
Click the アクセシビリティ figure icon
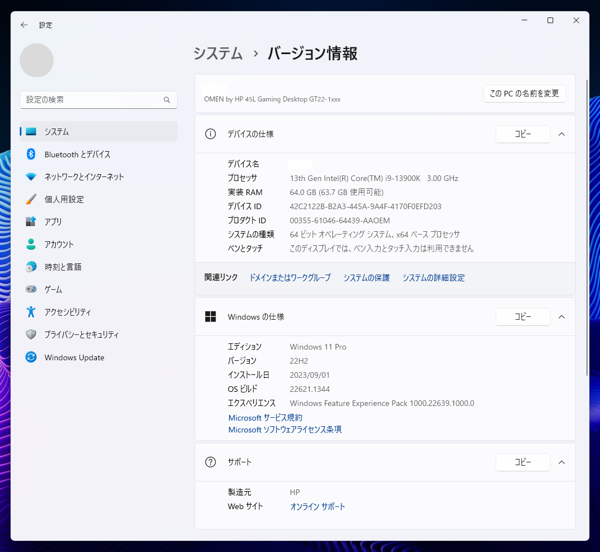click(x=31, y=312)
